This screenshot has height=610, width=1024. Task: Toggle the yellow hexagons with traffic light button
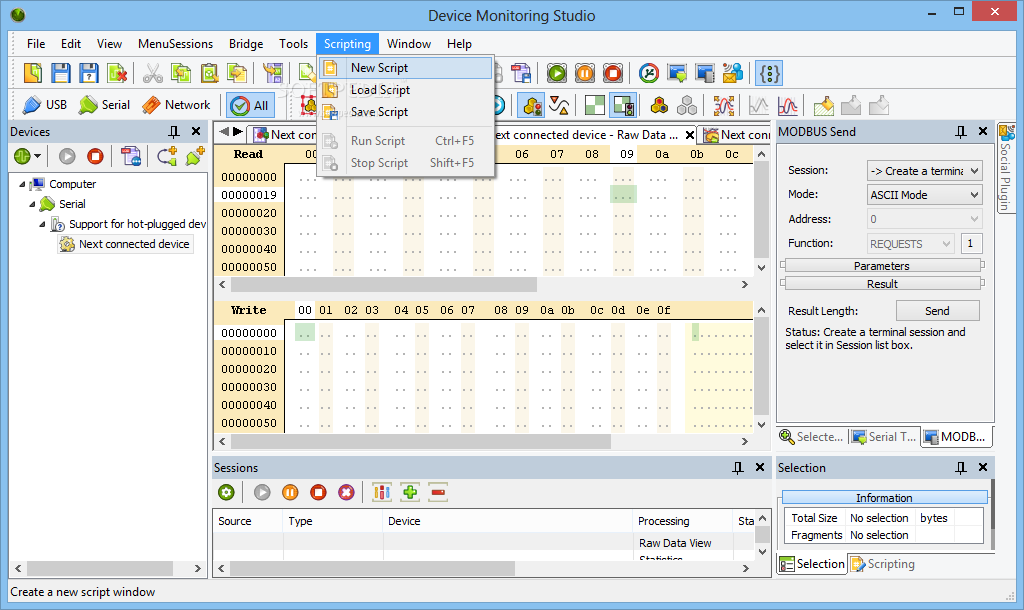(532, 105)
